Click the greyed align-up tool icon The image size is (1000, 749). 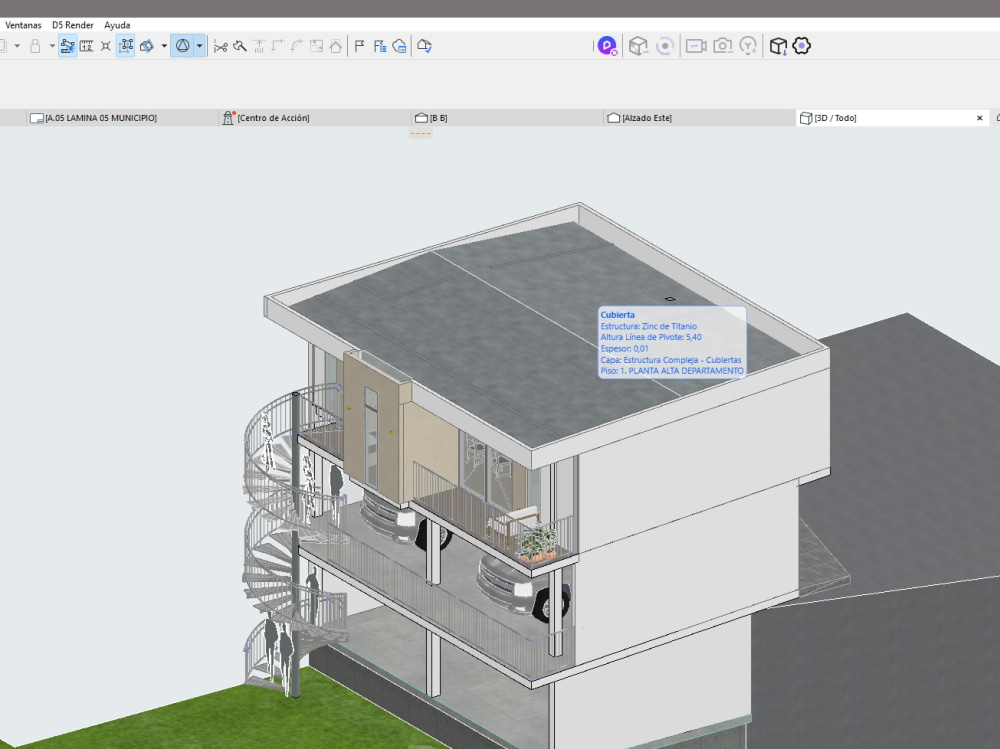point(259,46)
